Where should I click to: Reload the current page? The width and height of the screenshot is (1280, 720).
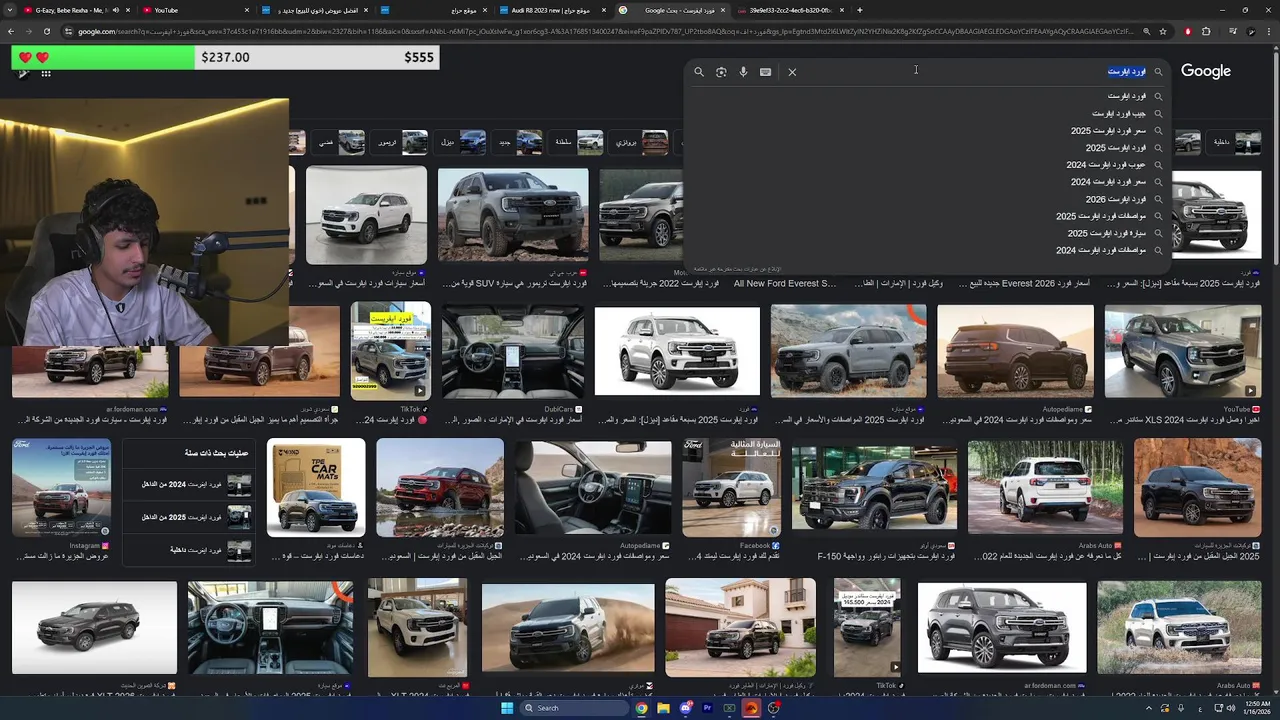coord(46,31)
